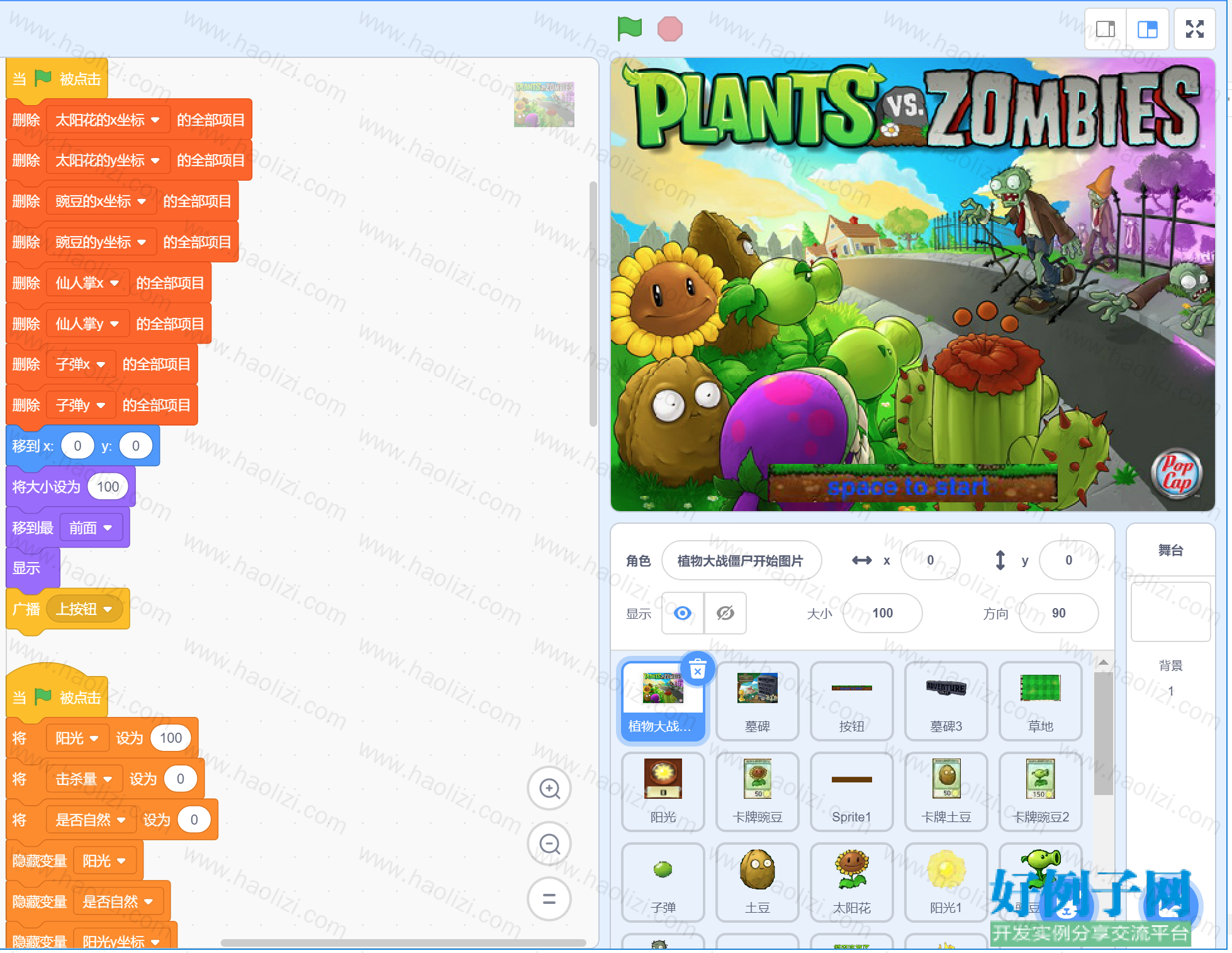
Task: Zoom in the code workspace
Action: pos(549,788)
